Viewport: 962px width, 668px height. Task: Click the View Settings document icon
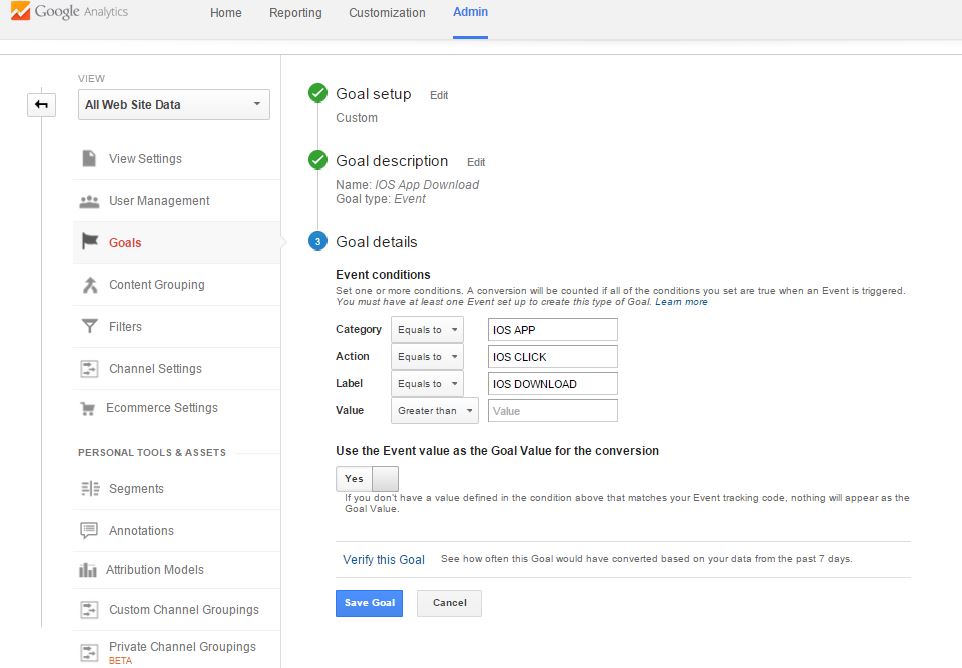click(x=89, y=159)
